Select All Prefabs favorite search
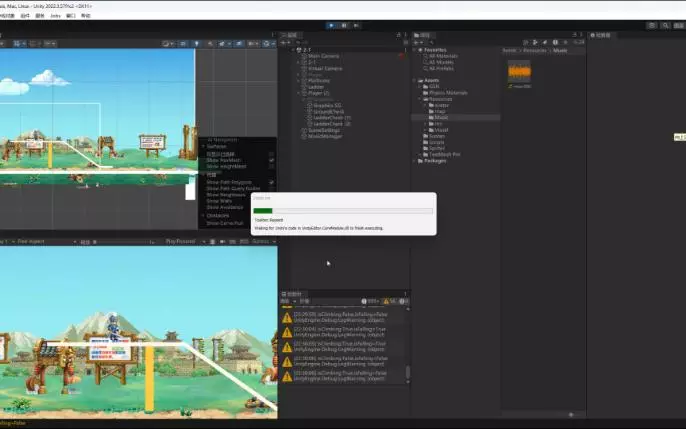Screen dimensions: 686x429 pos(441,69)
